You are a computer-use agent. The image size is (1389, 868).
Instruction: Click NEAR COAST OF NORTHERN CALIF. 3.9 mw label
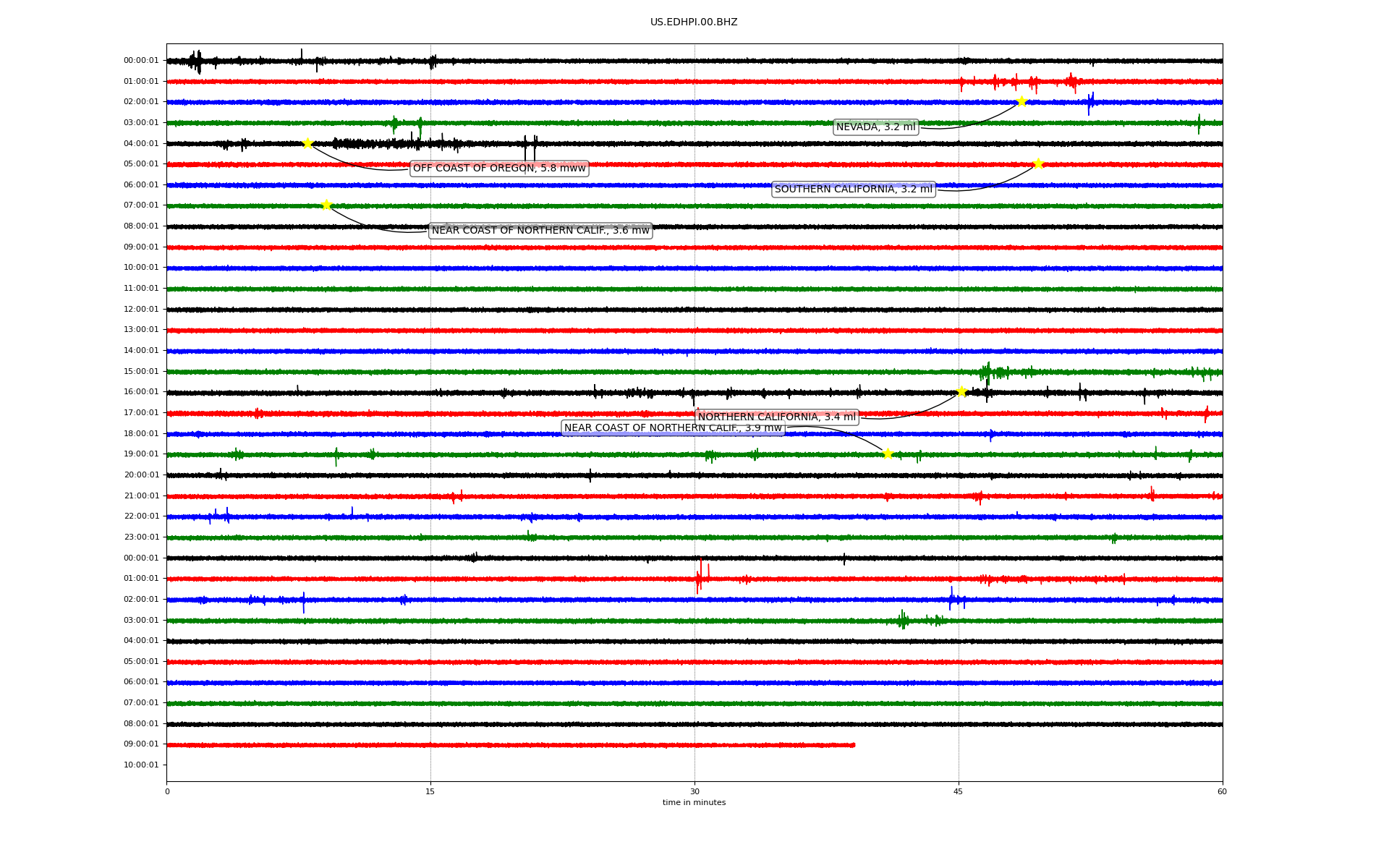tap(673, 428)
